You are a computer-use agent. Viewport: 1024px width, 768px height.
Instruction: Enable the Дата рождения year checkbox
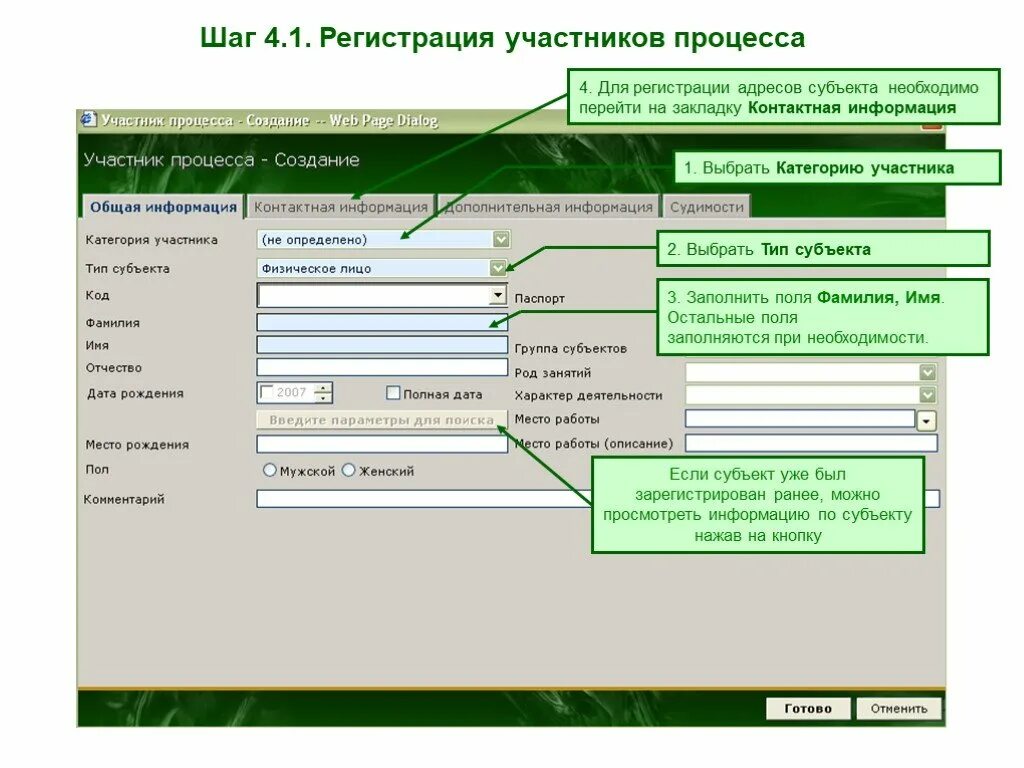coord(266,392)
